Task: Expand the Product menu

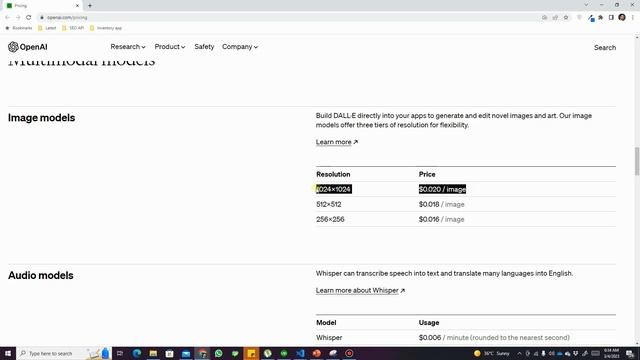Action: [170, 47]
